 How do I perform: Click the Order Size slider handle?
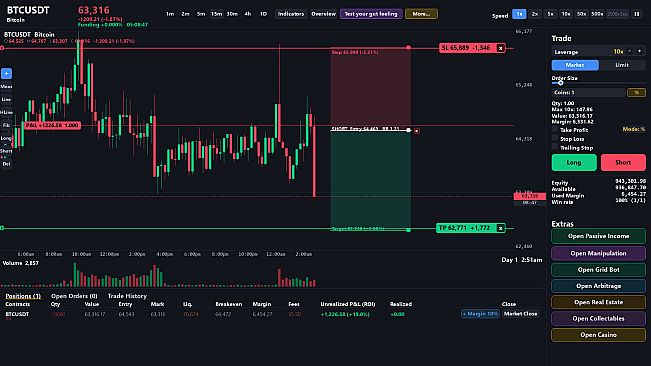tap(560, 83)
